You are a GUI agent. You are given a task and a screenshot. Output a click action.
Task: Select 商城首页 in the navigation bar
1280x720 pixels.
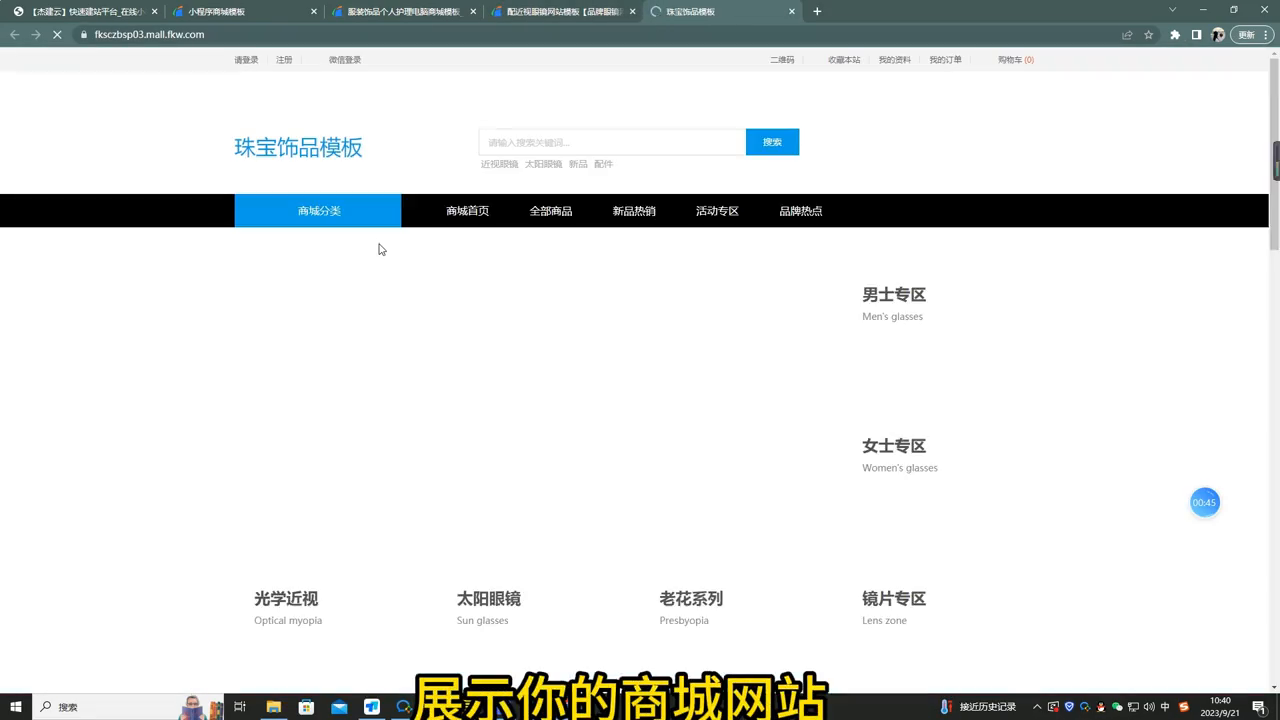467,210
